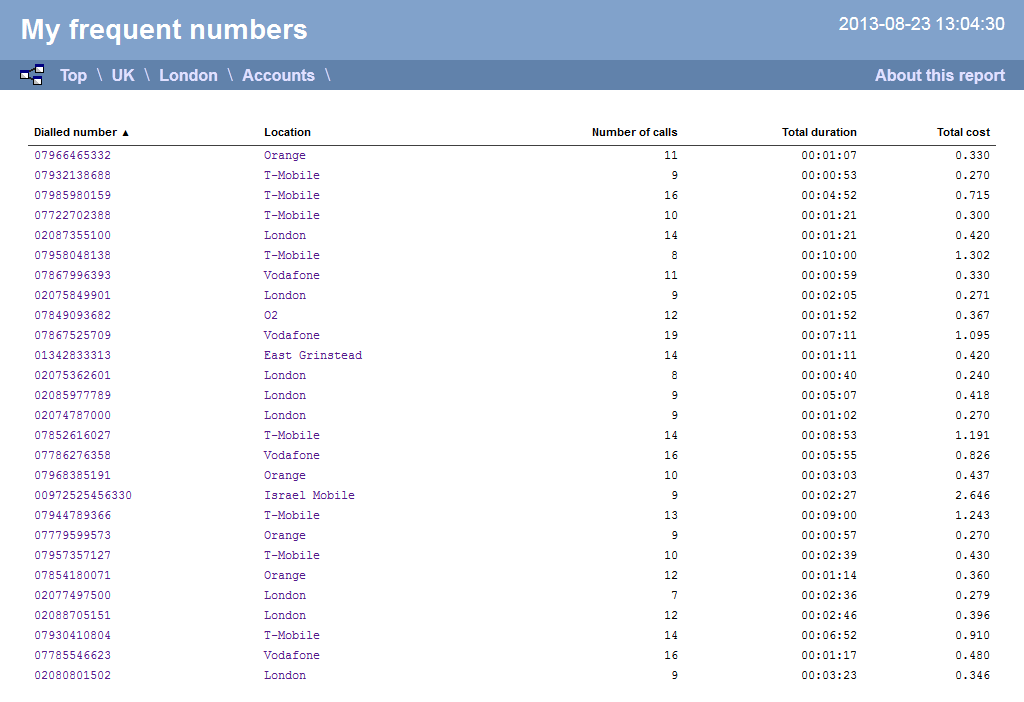Screen dimensions: 1024x702
Task: Sort the report by Location column
Action: 287,132
